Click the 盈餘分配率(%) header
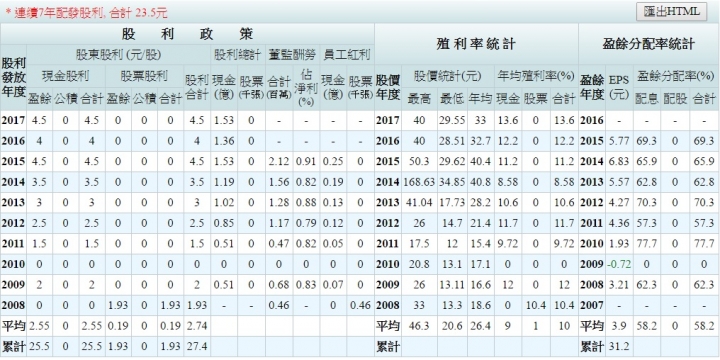Screen dimensions: 720x360 (x=675, y=76)
